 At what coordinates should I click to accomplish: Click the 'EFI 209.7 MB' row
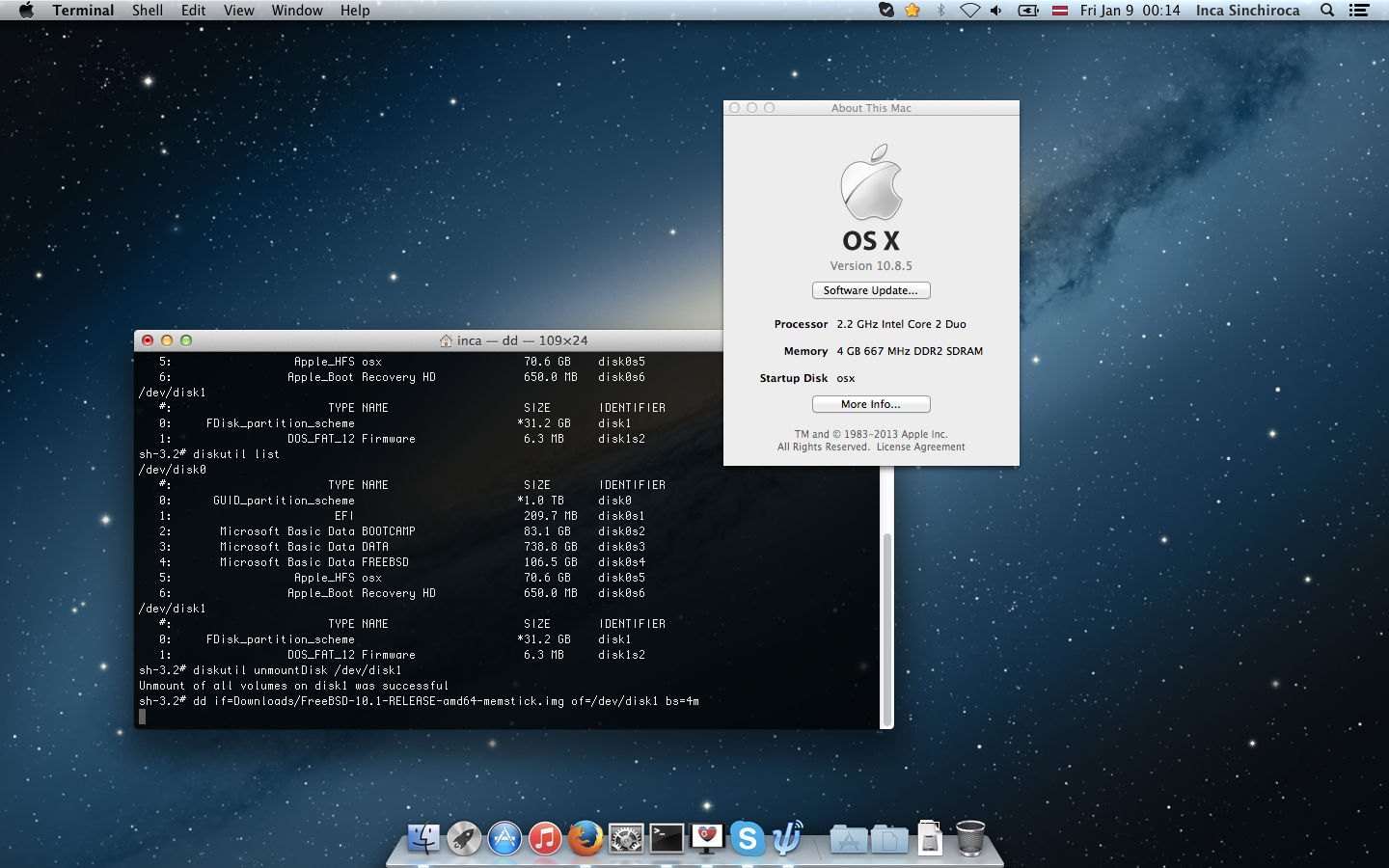(402, 516)
